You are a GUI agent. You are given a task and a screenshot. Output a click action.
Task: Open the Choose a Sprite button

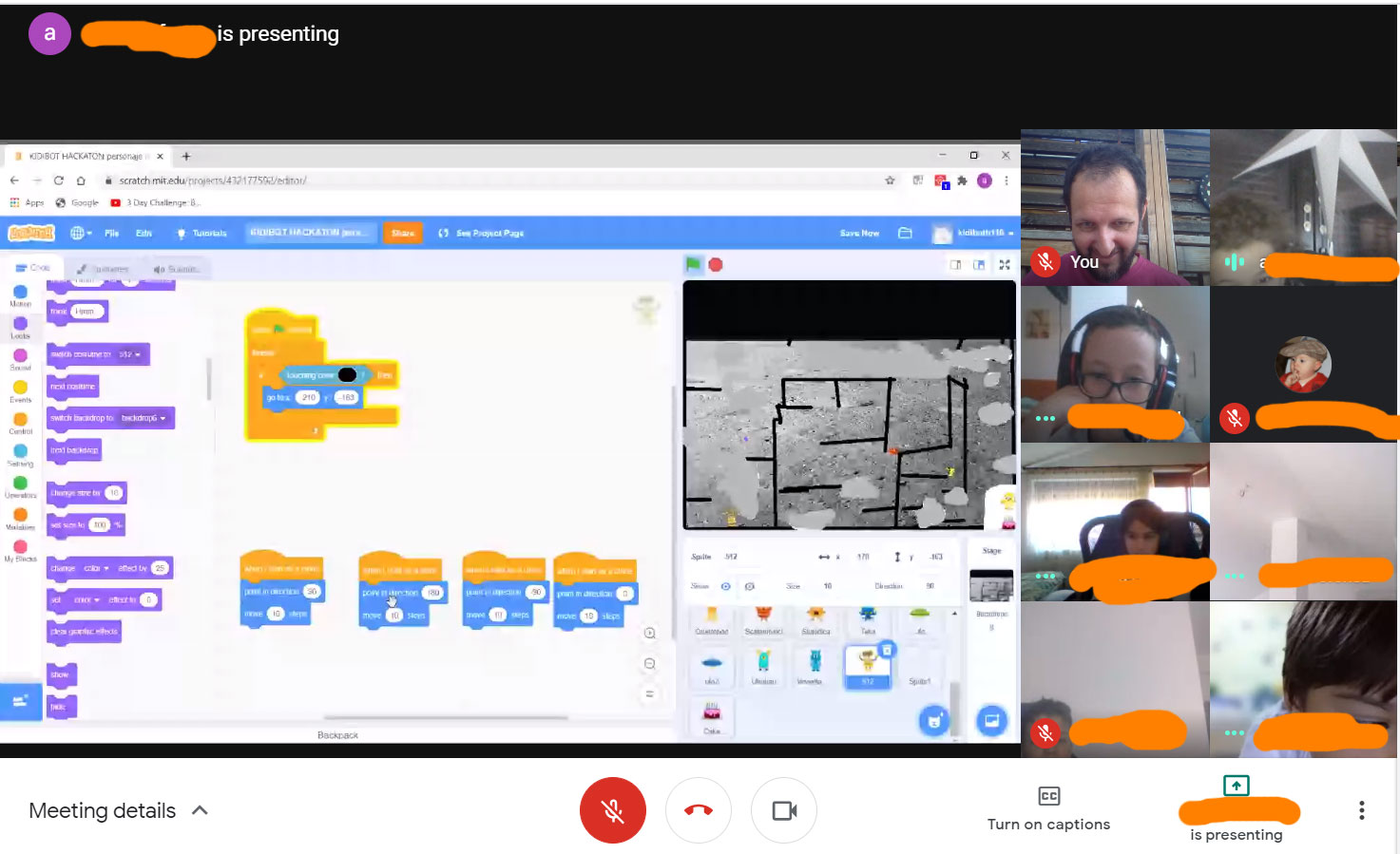933,721
